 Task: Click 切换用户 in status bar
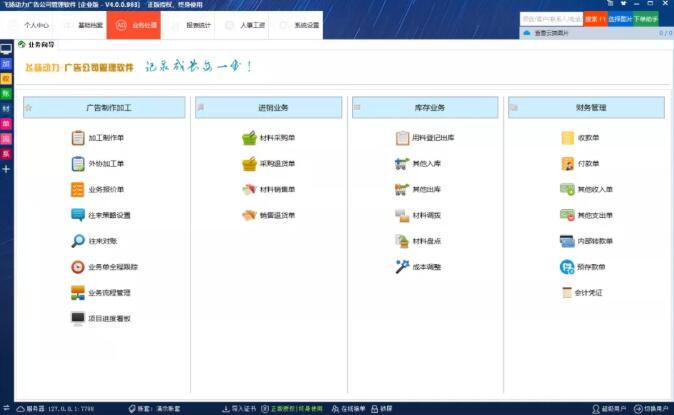[x=651, y=409]
